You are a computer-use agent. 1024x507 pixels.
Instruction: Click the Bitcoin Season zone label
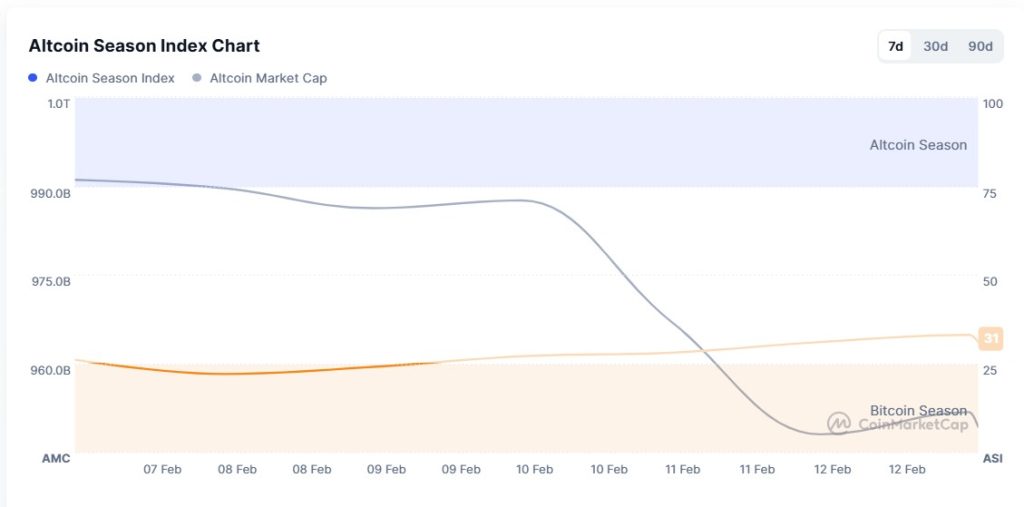click(918, 410)
